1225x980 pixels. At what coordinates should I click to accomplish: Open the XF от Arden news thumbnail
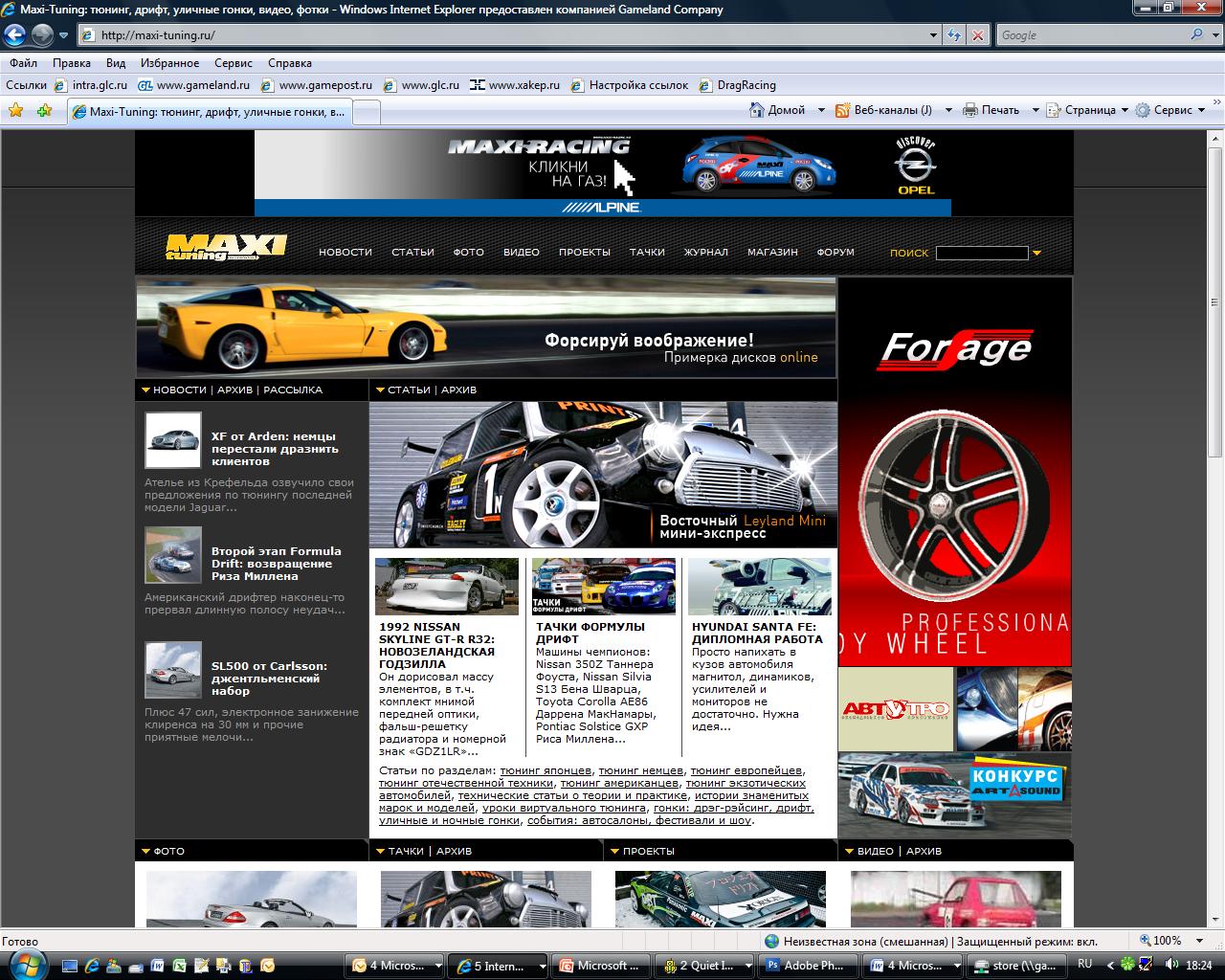173,439
